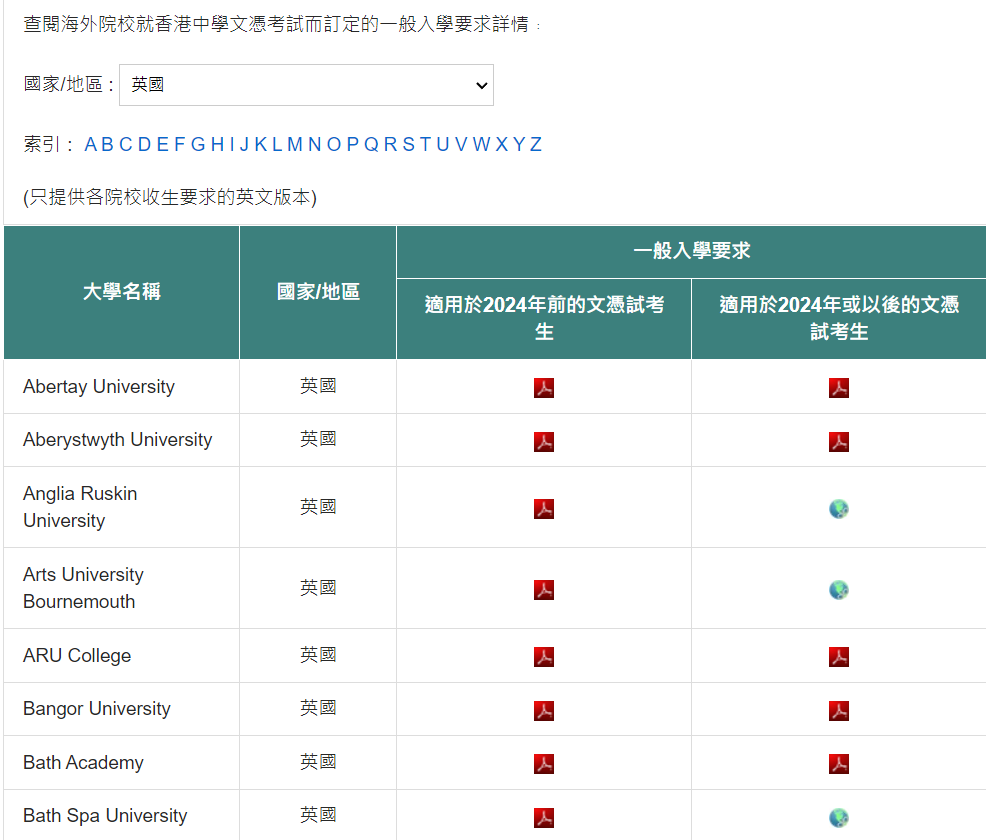Viewport: 986px width, 840px height.
Task: Jump to index letter M
Action: pyautogui.click(x=295, y=145)
